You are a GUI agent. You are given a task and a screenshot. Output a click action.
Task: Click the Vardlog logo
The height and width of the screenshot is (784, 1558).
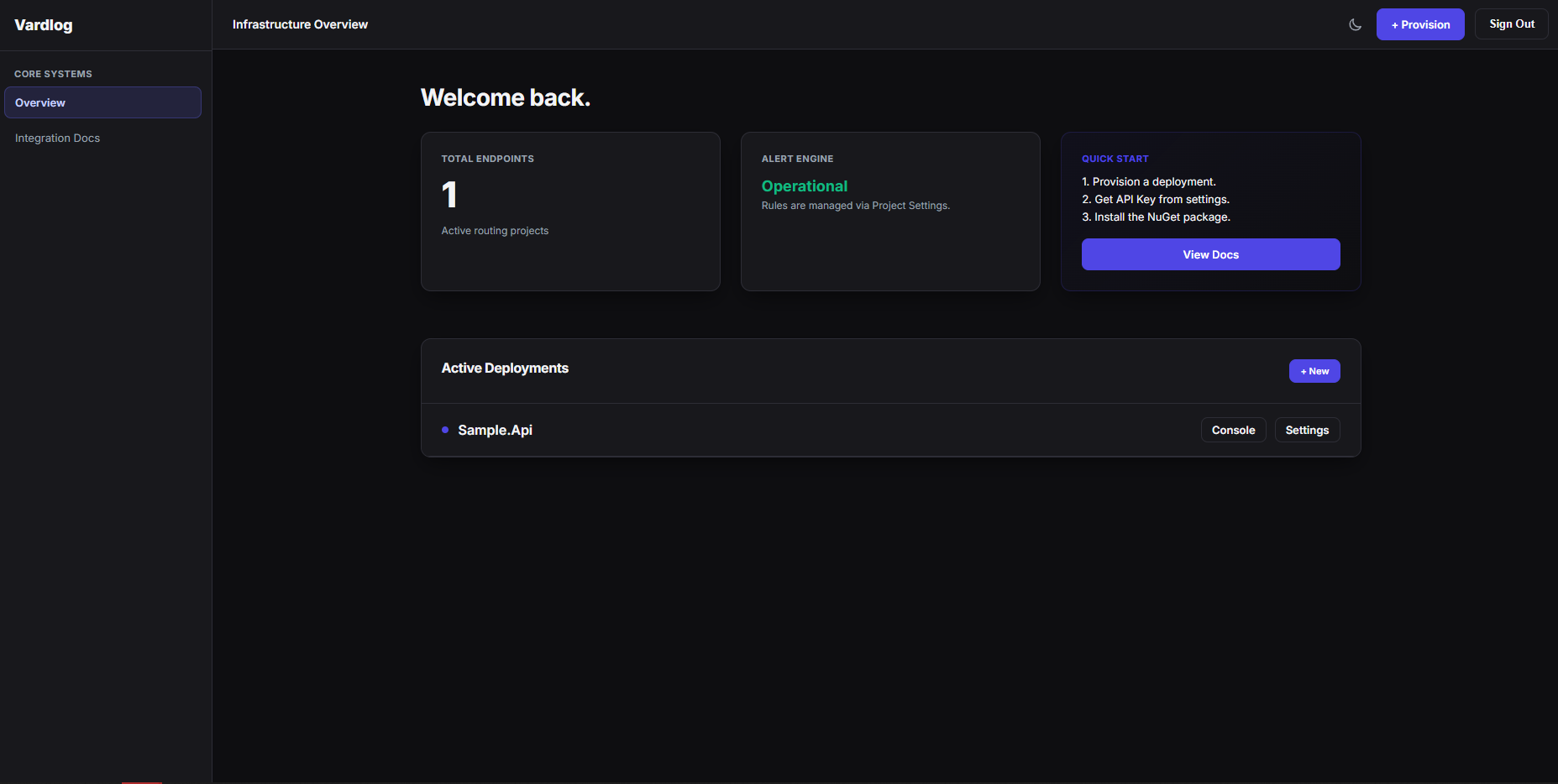tap(43, 24)
